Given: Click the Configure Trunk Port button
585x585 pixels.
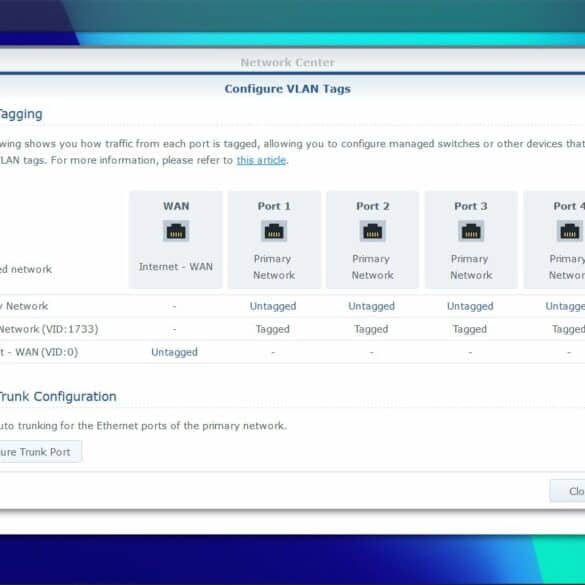Looking at the screenshot, I should [40, 452].
